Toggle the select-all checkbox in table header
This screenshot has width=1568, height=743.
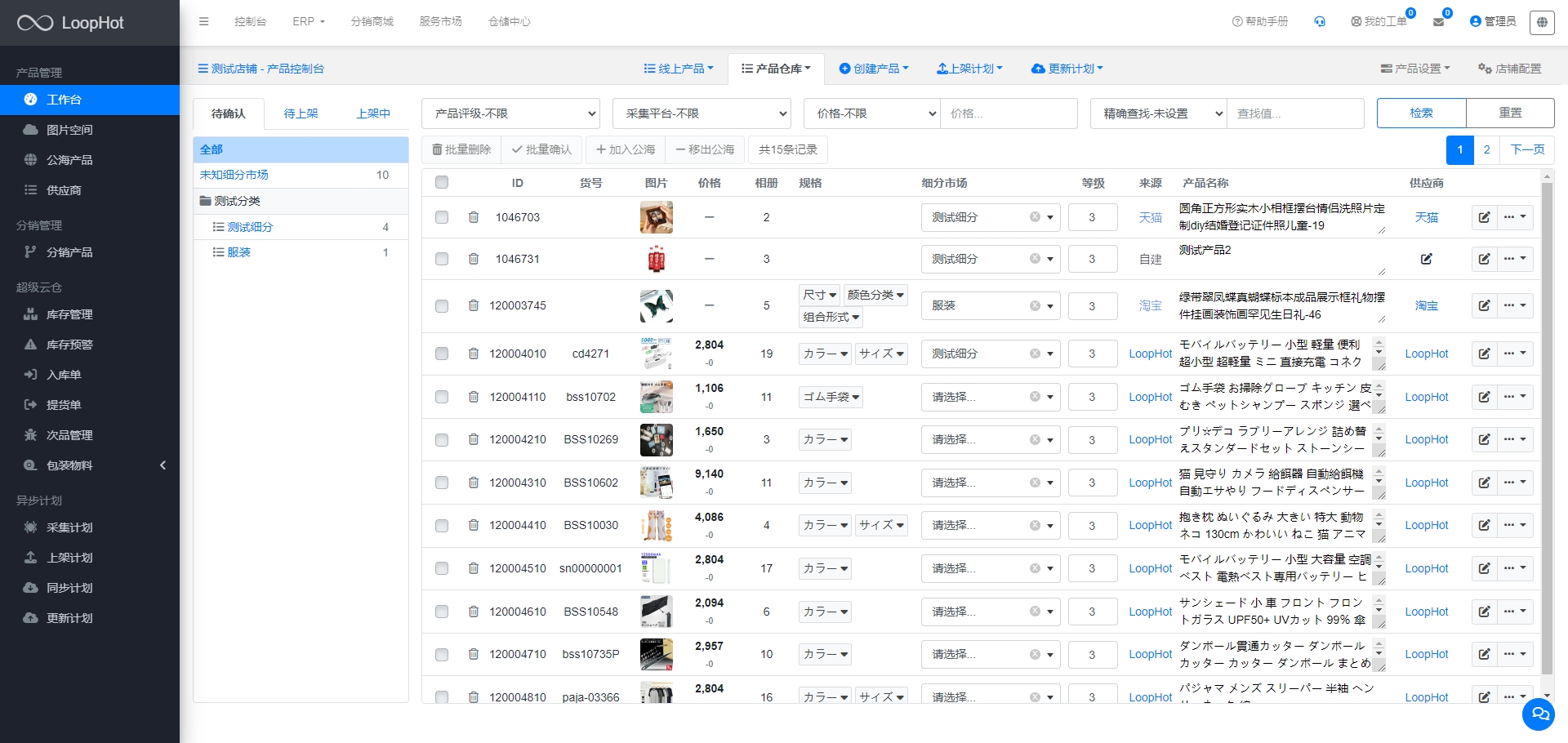tap(442, 182)
